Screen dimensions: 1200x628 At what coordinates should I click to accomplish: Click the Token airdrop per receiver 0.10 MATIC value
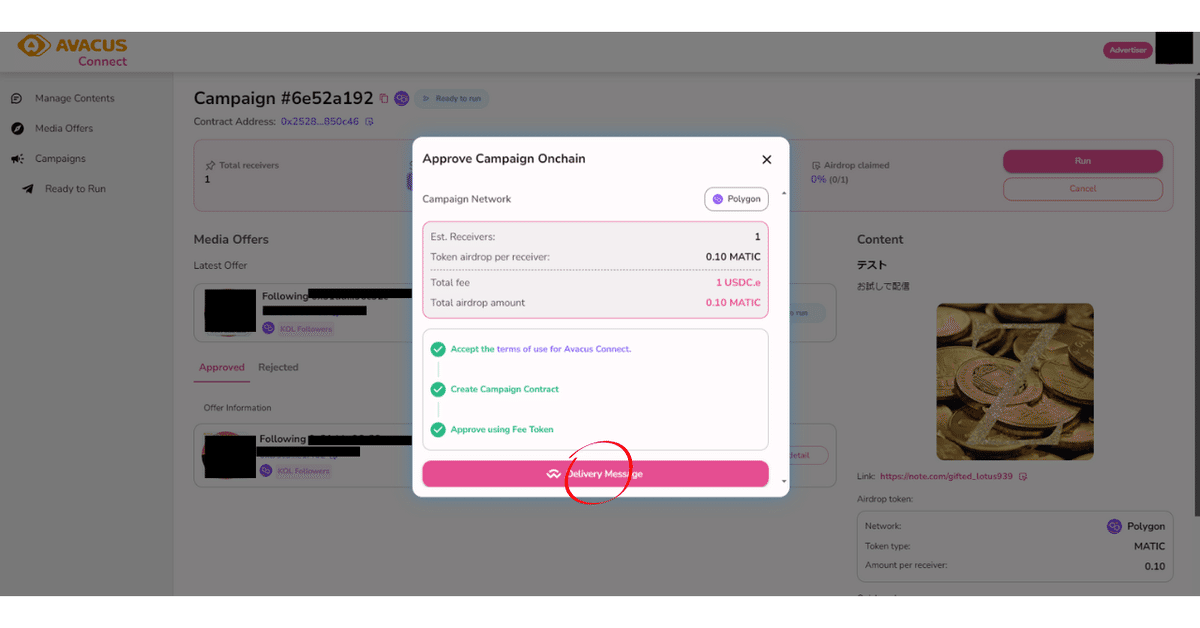pyautogui.click(x=733, y=257)
